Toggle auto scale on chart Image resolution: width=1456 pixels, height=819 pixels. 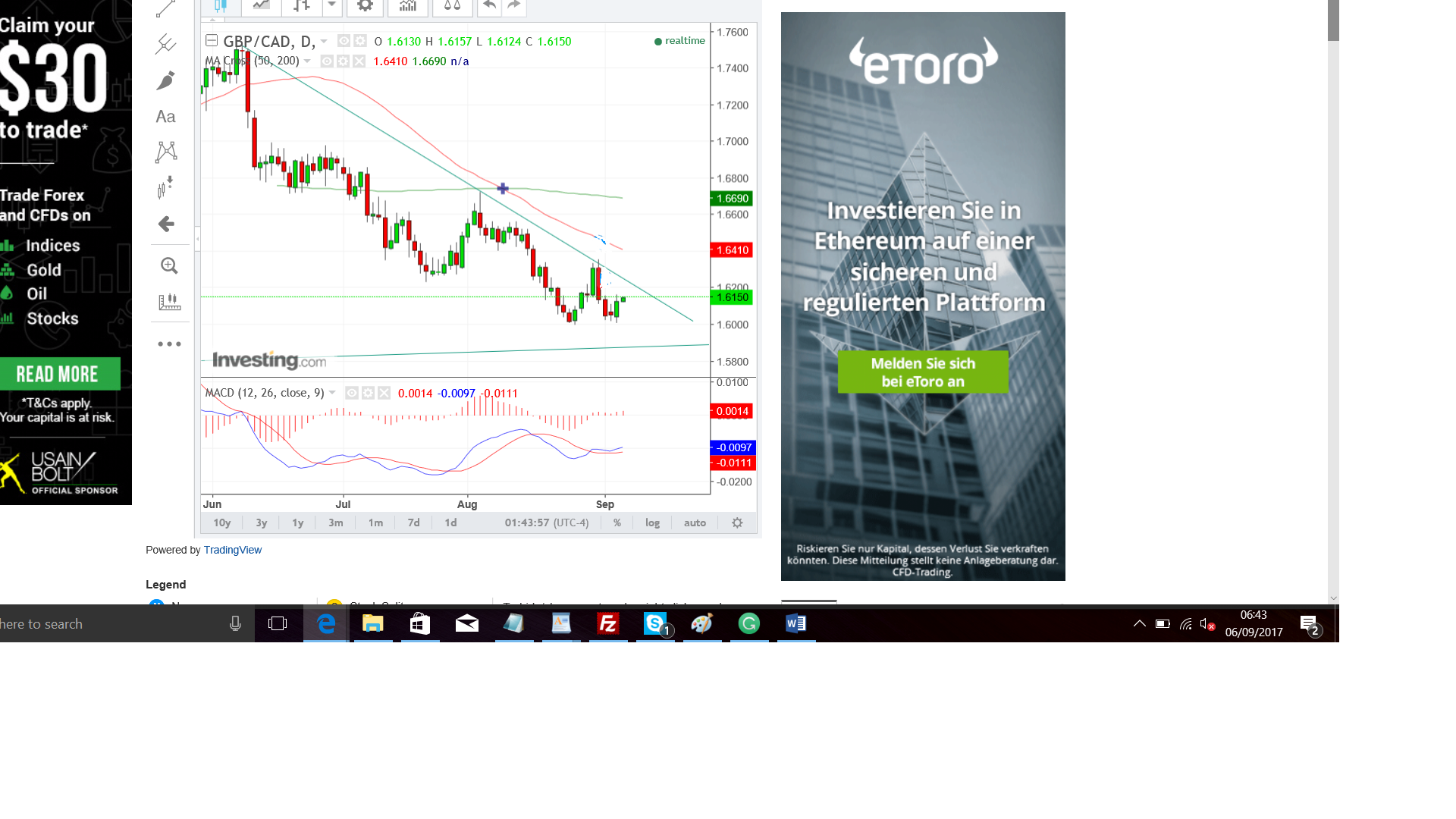tap(695, 523)
